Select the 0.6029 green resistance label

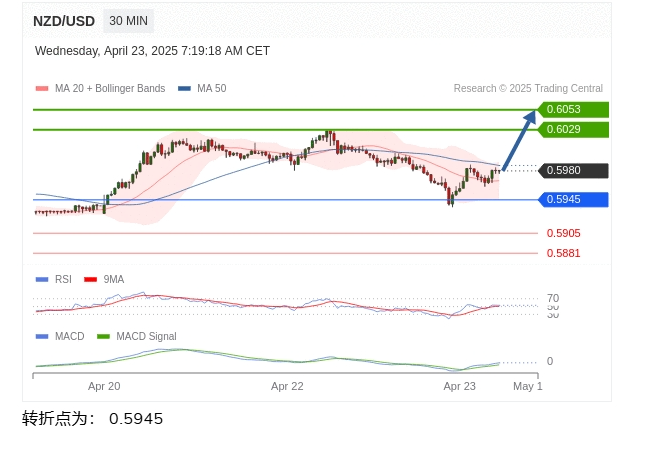pyautogui.click(x=573, y=130)
